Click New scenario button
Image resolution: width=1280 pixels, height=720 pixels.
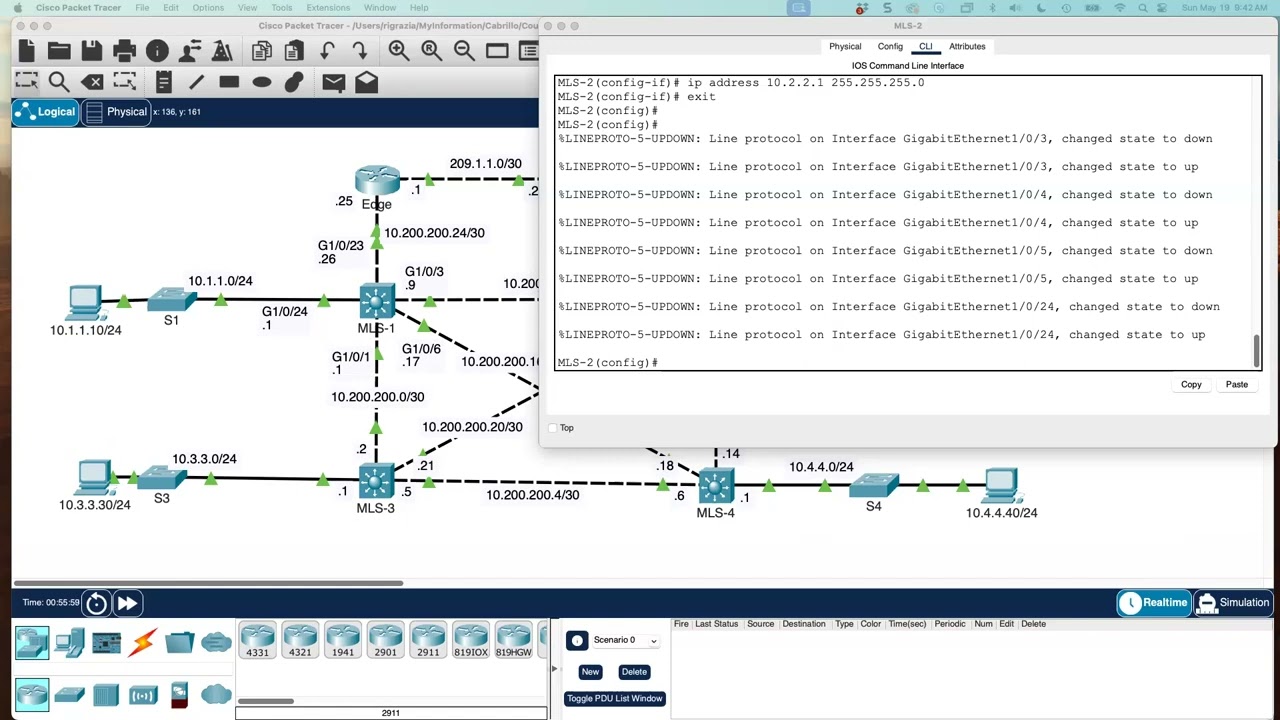pos(590,672)
